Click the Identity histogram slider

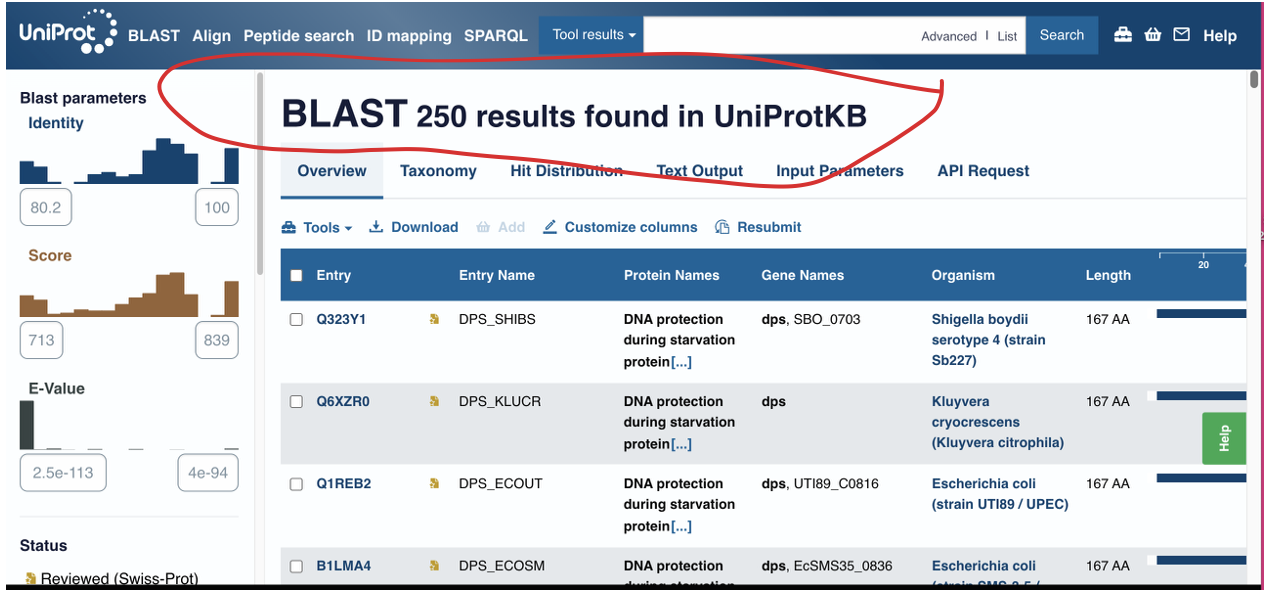[129, 161]
